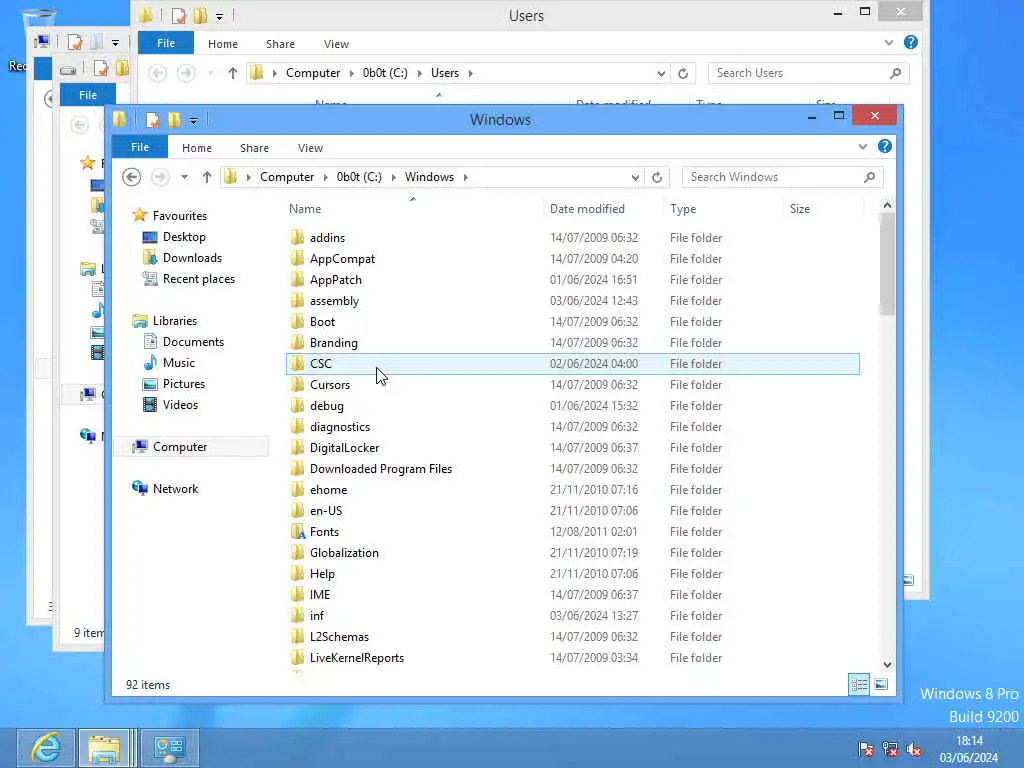The width and height of the screenshot is (1024, 768).
Task: Open Customize Quick Access Toolbar dropdown in Windows window
Action: point(193,121)
